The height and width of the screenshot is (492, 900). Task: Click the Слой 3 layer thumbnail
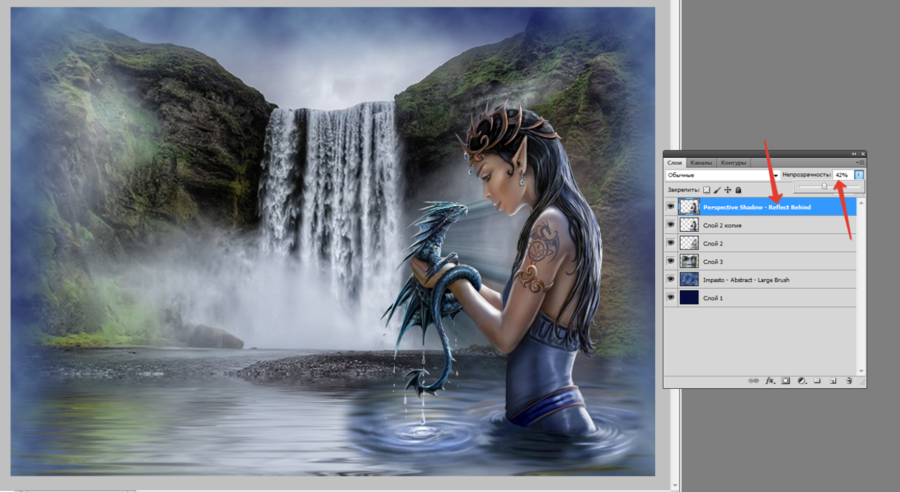(689, 261)
